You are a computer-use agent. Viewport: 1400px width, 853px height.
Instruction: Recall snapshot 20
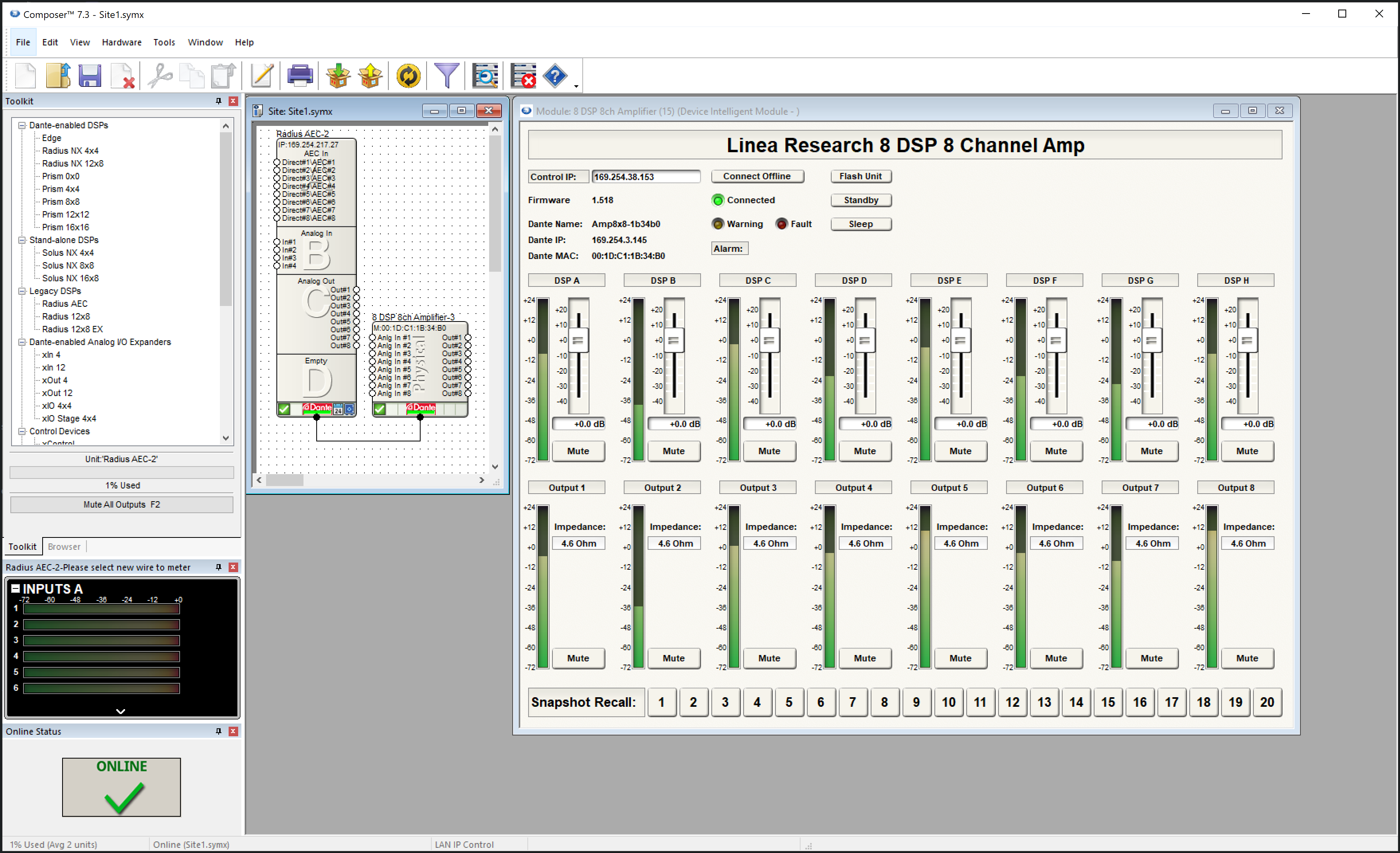coord(1267,702)
